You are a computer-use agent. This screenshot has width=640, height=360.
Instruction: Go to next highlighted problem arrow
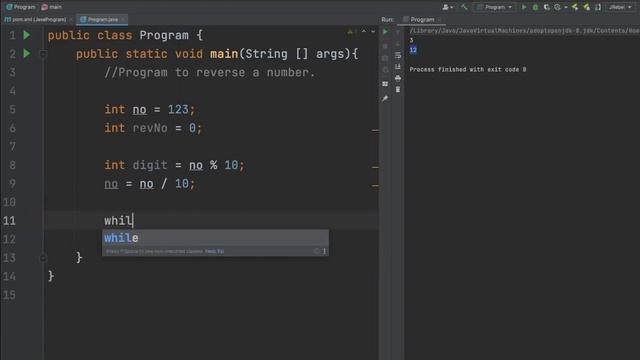pyautogui.click(x=373, y=31)
